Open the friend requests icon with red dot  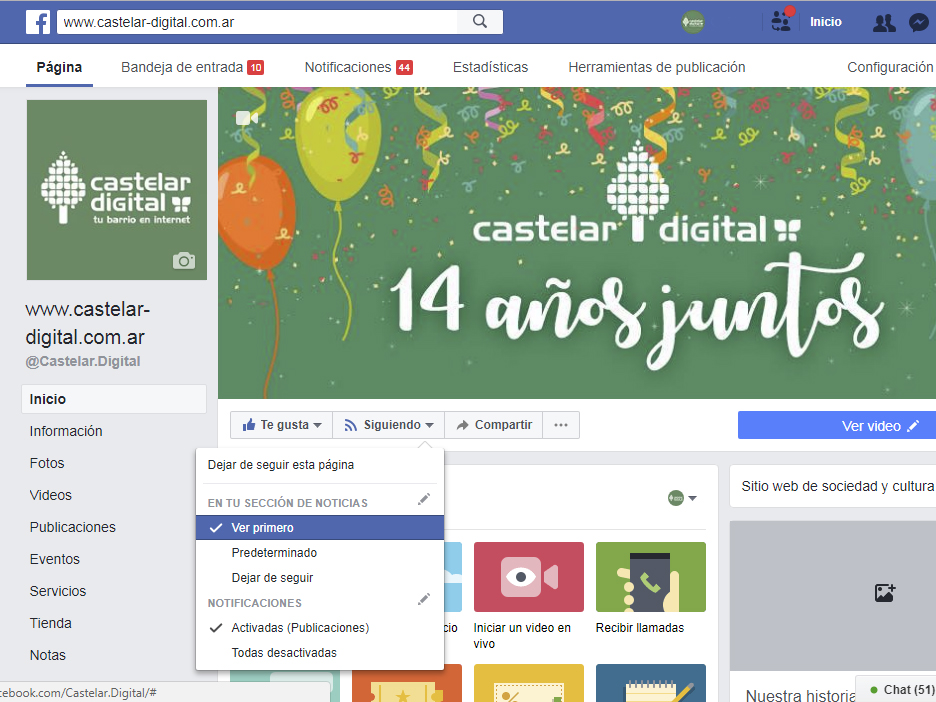click(x=781, y=20)
